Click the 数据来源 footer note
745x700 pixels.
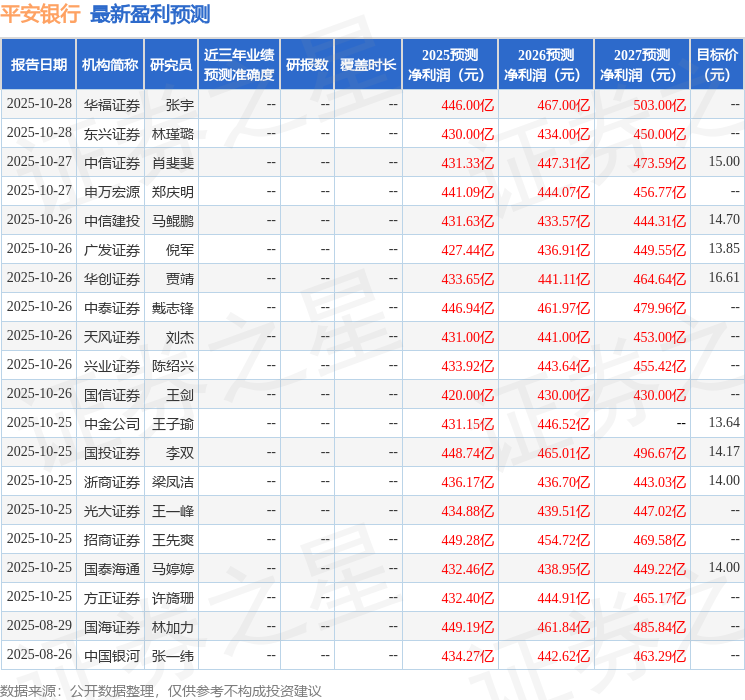161,691
